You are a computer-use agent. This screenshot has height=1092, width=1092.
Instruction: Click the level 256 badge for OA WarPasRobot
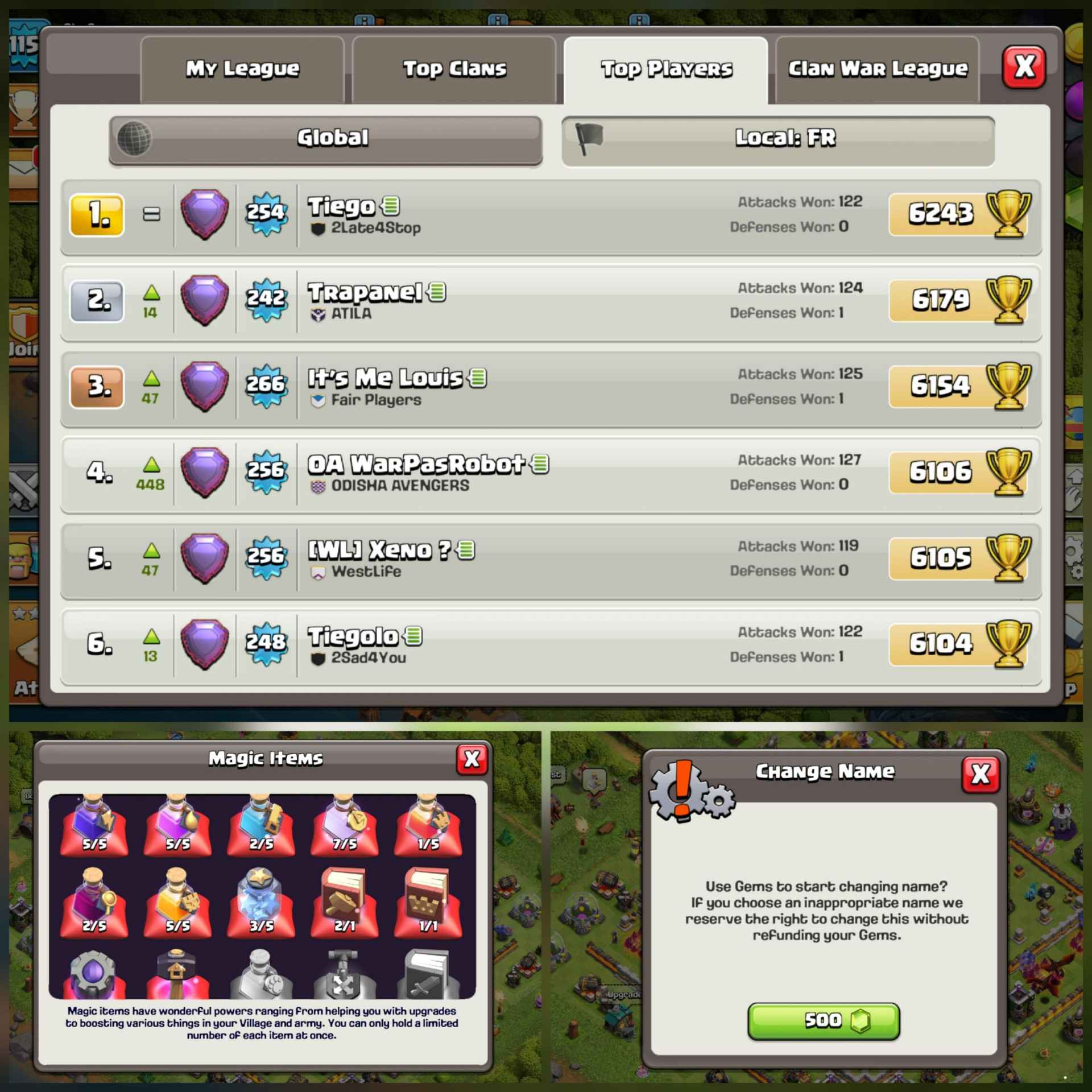(266, 471)
